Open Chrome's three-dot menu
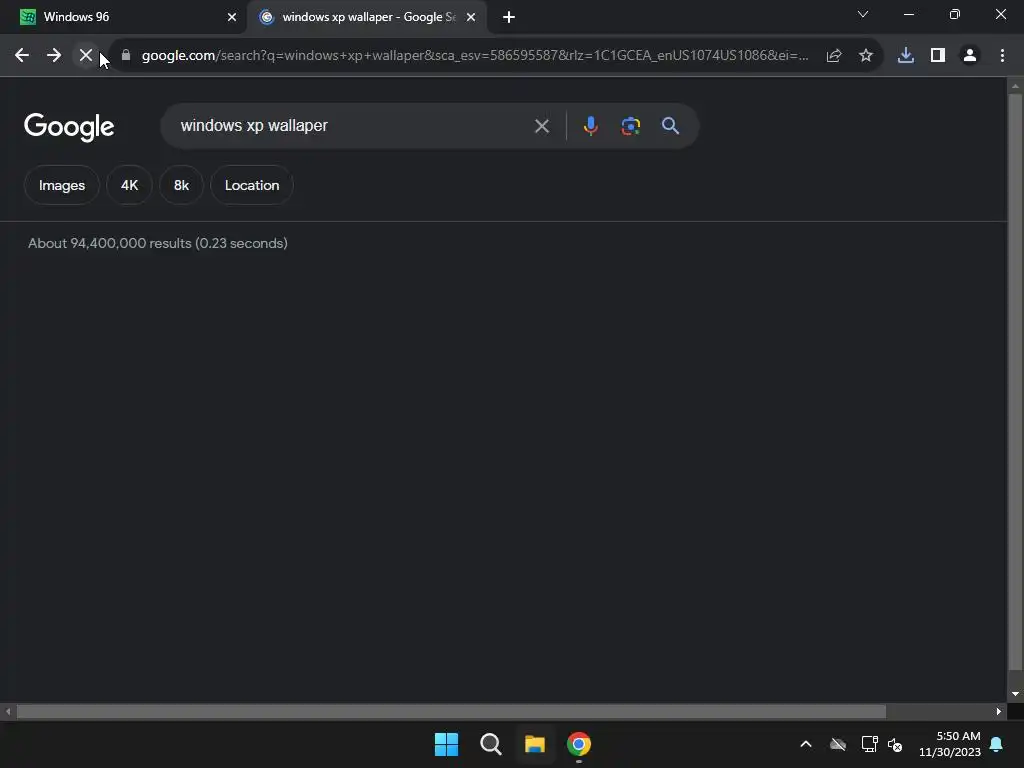Viewport: 1024px width, 768px height. (1002, 56)
